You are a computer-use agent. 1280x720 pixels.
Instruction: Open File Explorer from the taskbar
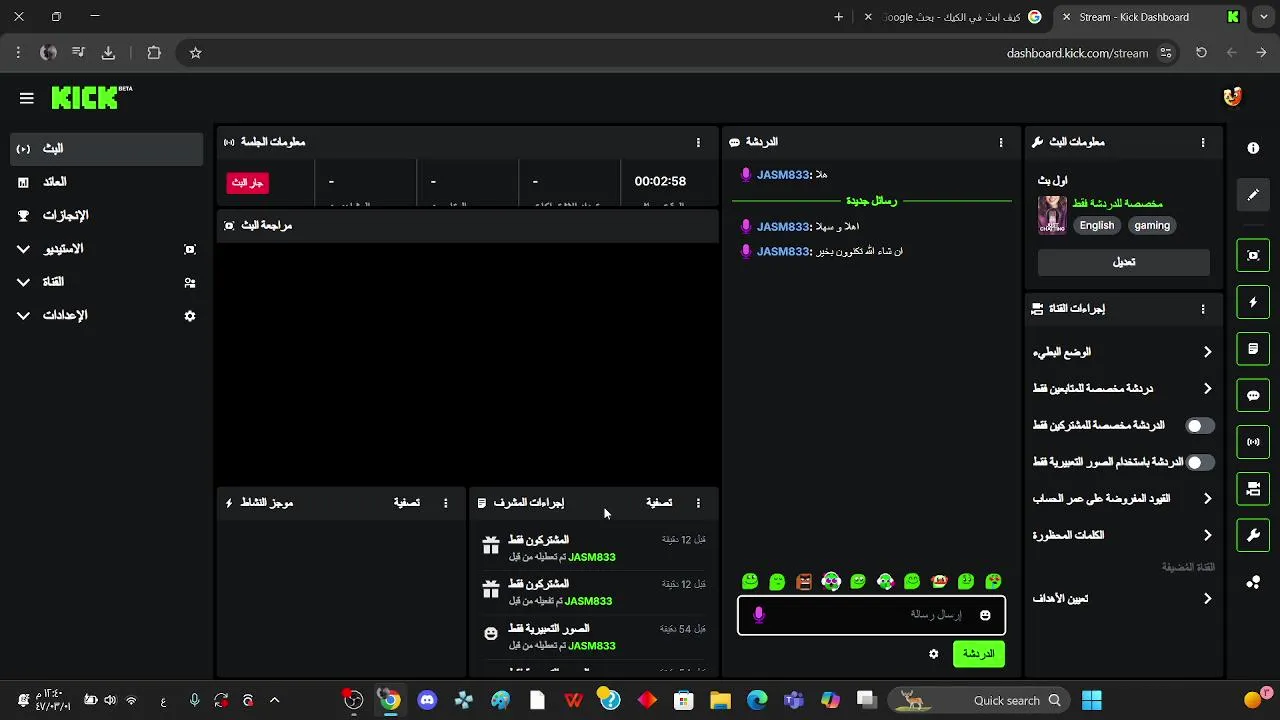click(720, 700)
